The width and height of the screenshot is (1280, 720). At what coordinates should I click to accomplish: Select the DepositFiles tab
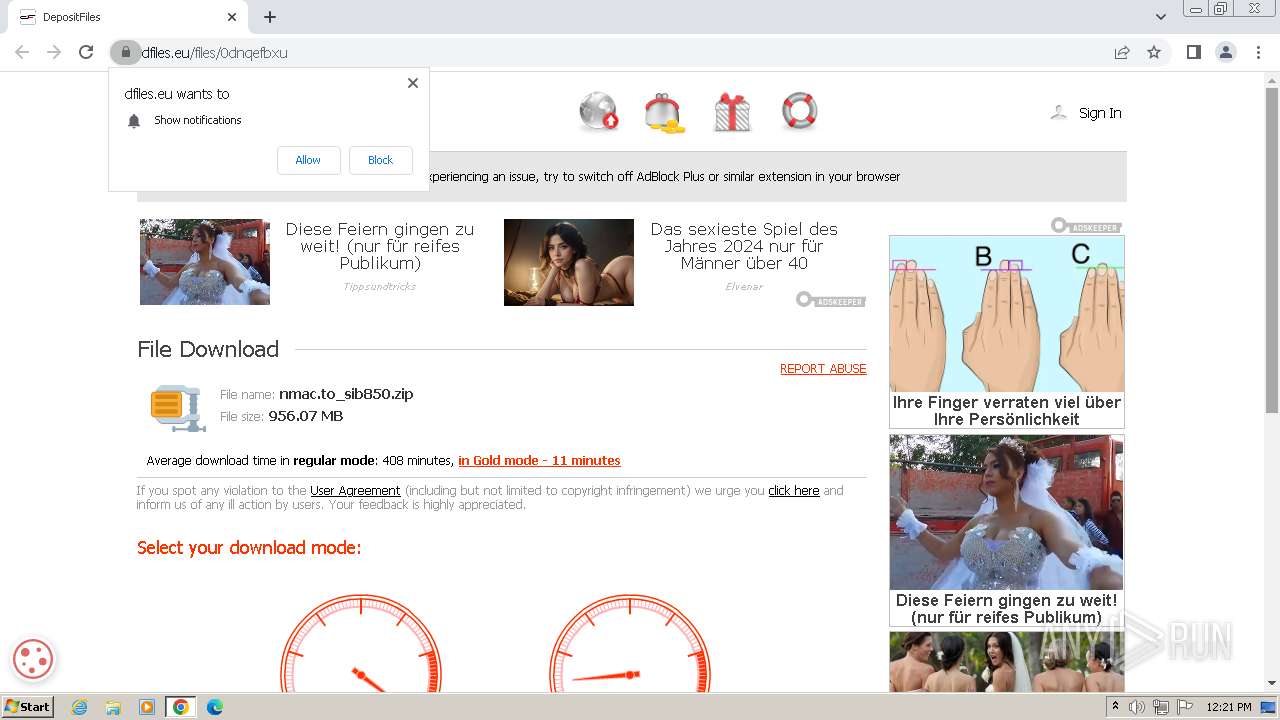click(x=126, y=17)
